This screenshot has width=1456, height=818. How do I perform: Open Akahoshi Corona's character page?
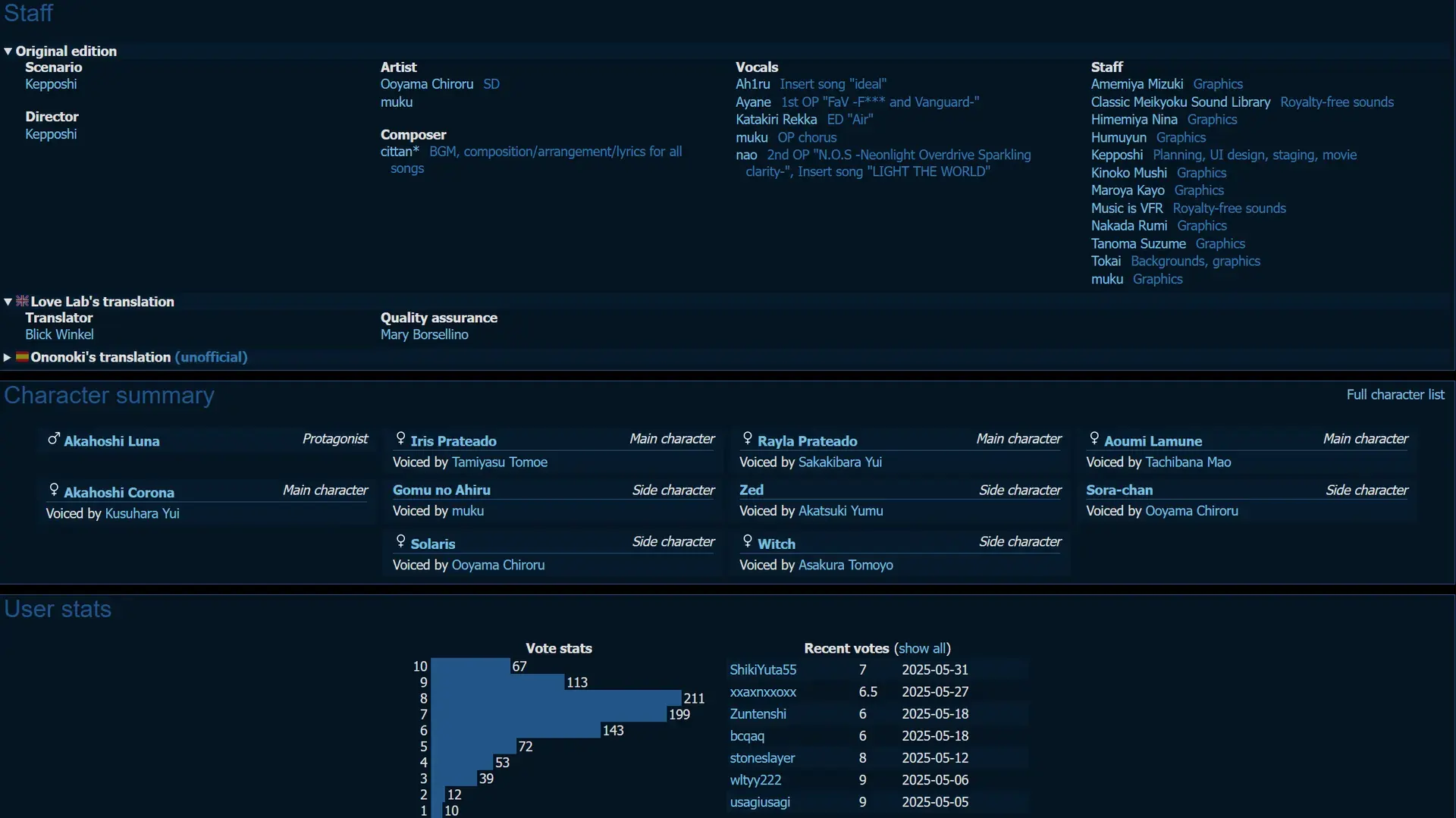(x=119, y=493)
